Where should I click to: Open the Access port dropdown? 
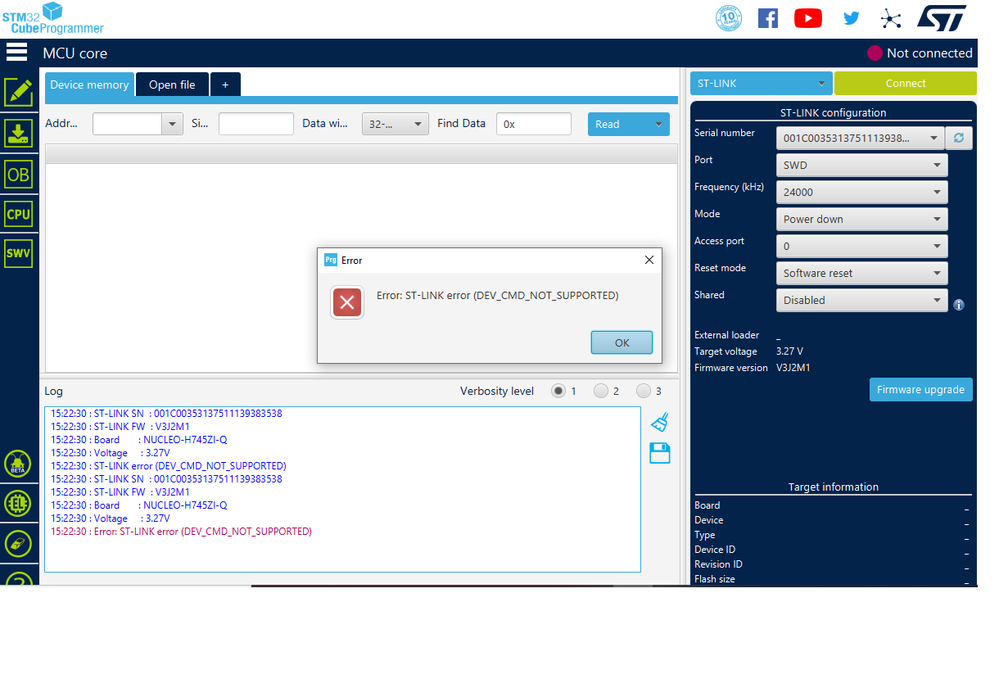tap(861, 246)
